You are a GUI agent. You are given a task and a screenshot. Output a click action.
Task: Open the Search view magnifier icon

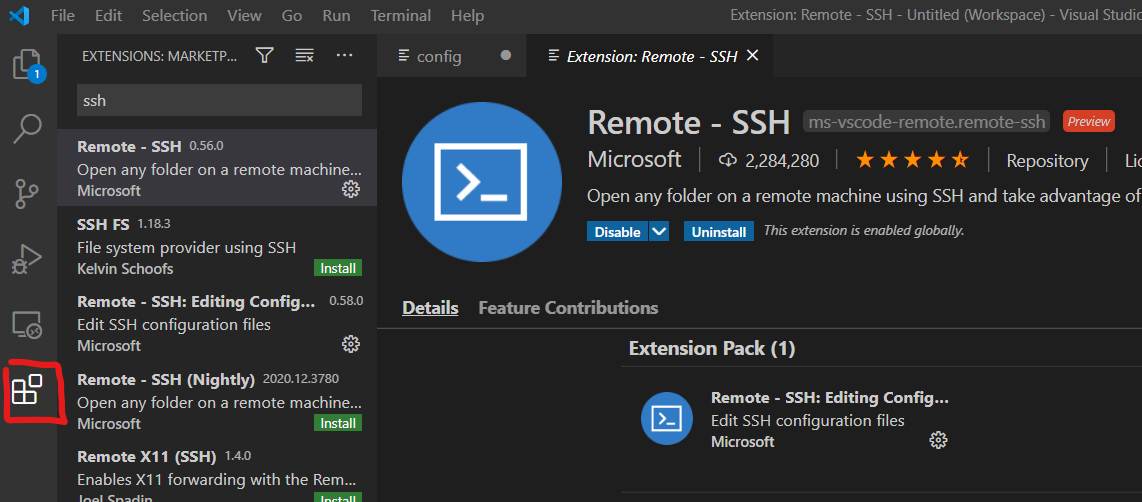[28, 129]
